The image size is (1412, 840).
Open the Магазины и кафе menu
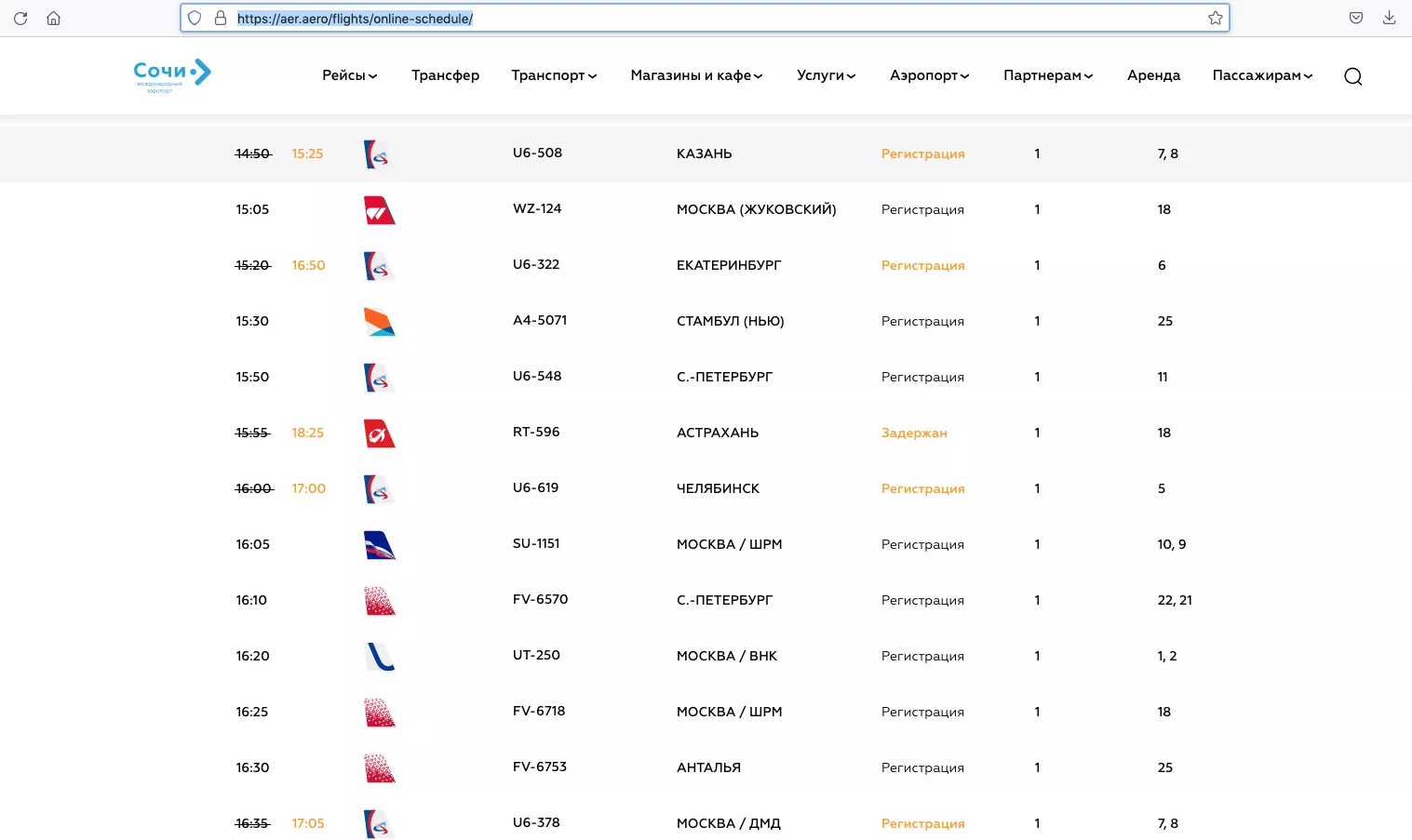(x=696, y=75)
